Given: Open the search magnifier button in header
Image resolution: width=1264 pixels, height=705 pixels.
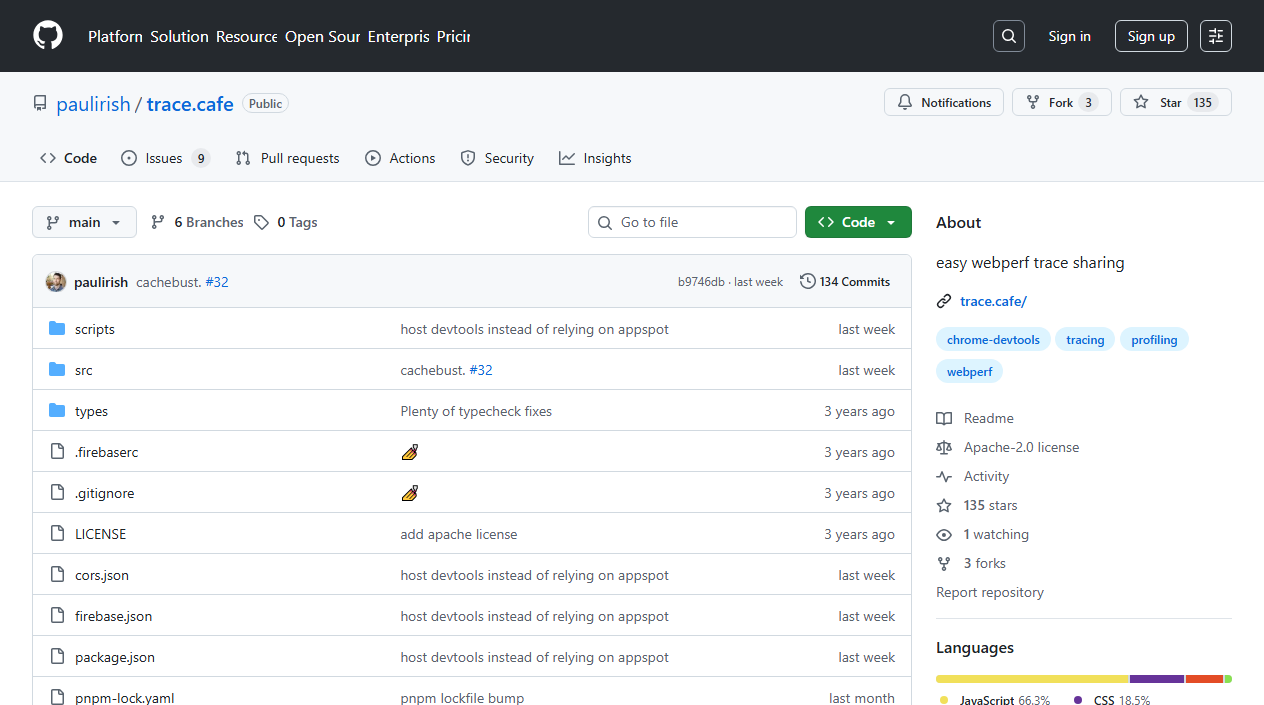Looking at the screenshot, I should [1009, 36].
